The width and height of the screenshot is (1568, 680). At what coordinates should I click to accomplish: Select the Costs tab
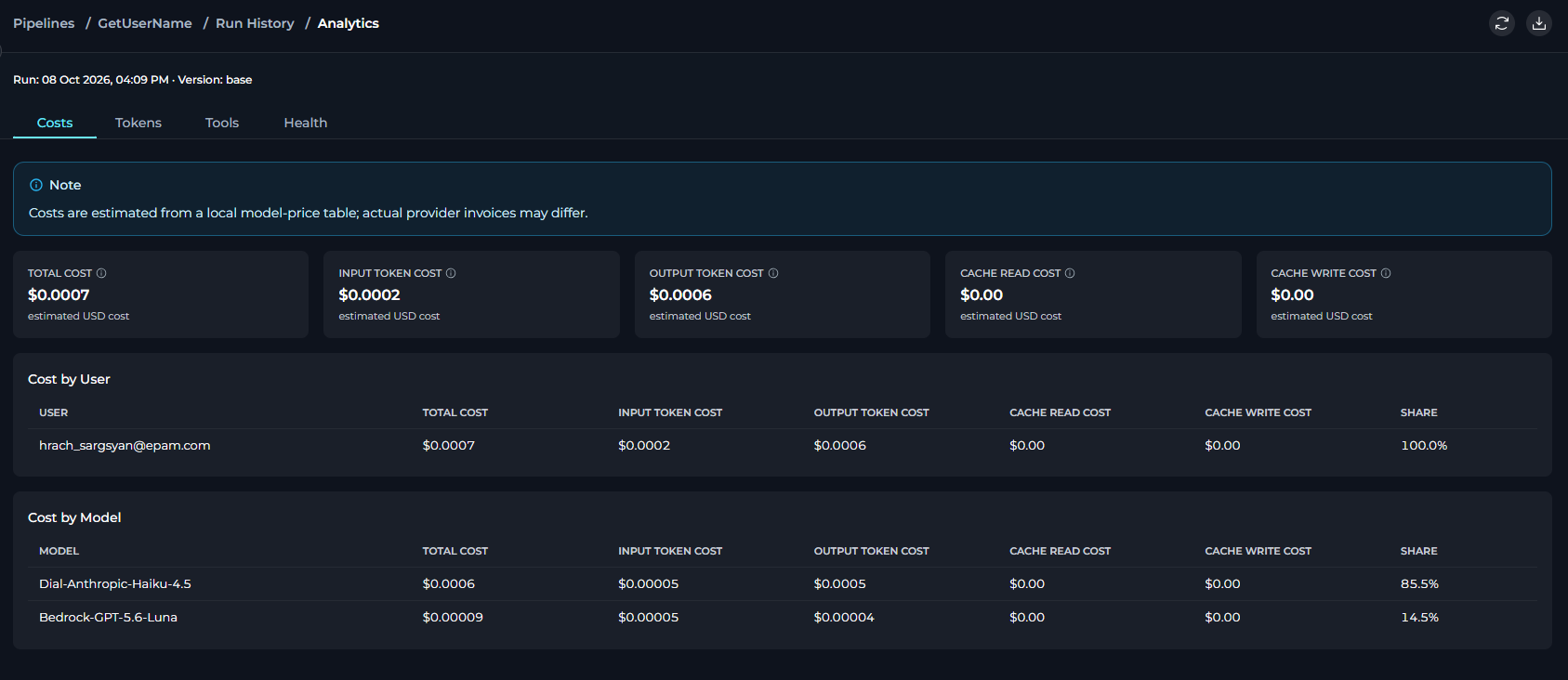pos(55,123)
